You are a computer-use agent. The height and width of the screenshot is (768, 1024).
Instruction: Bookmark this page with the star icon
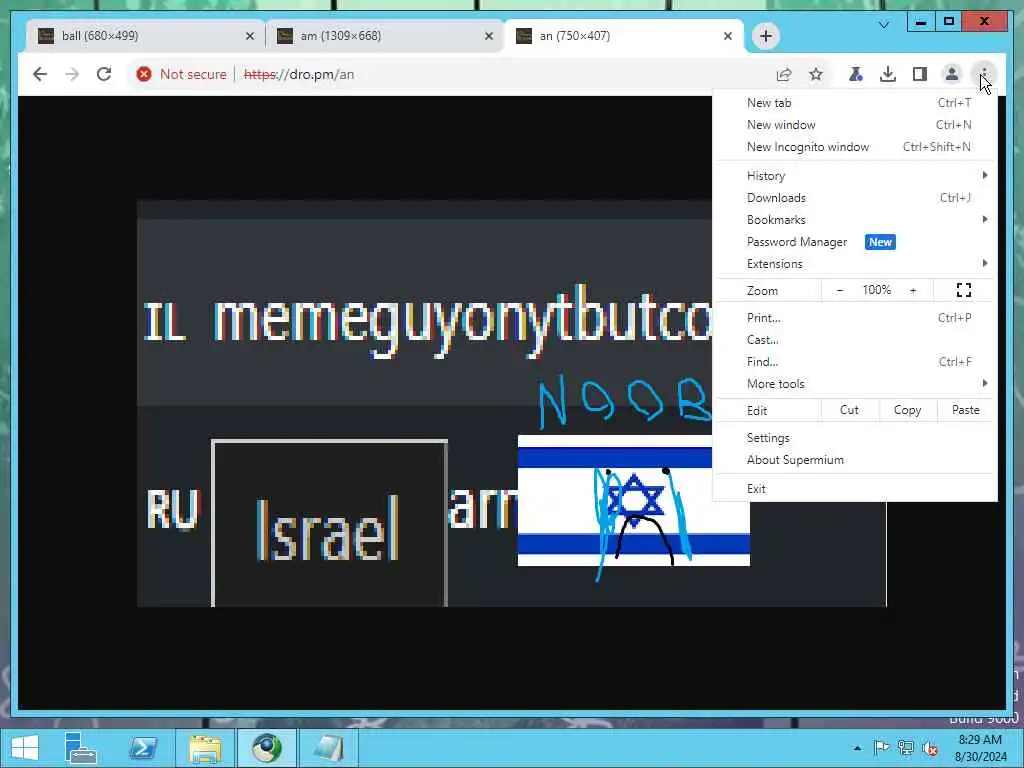tap(816, 74)
